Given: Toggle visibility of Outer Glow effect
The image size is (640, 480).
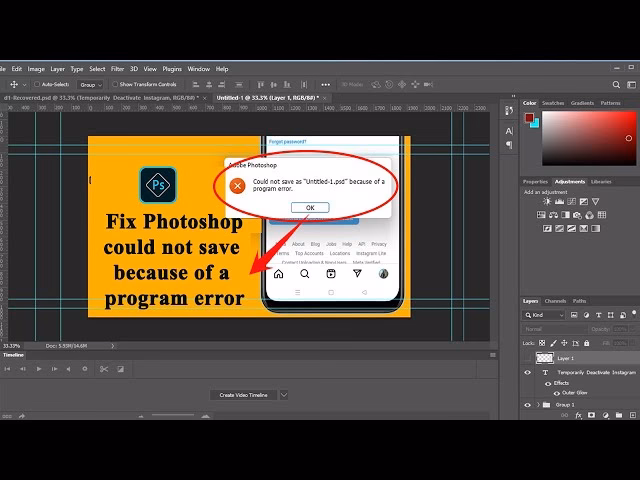Looking at the screenshot, I should click(557, 393).
